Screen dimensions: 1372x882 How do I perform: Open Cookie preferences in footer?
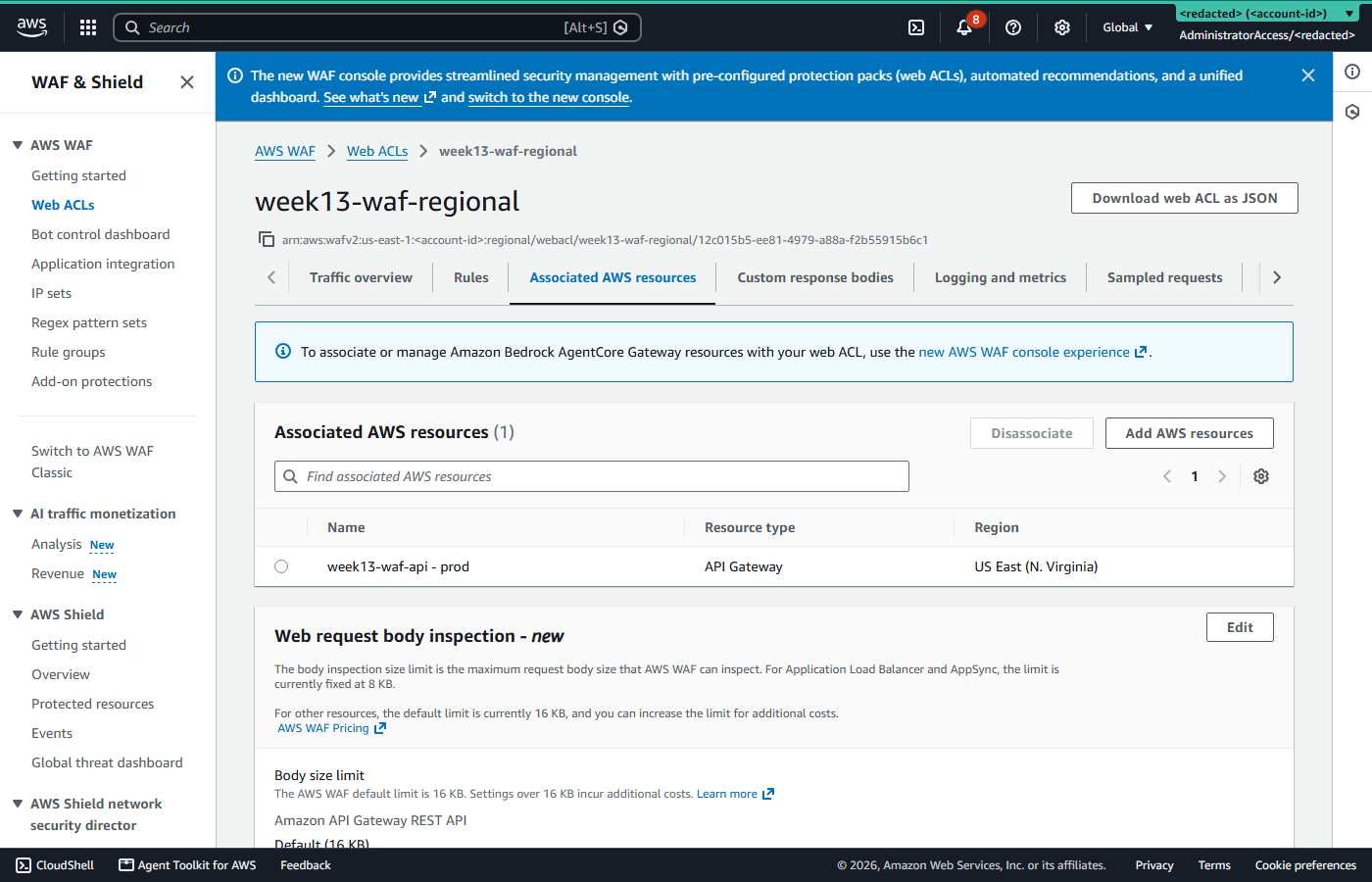coord(1305,865)
